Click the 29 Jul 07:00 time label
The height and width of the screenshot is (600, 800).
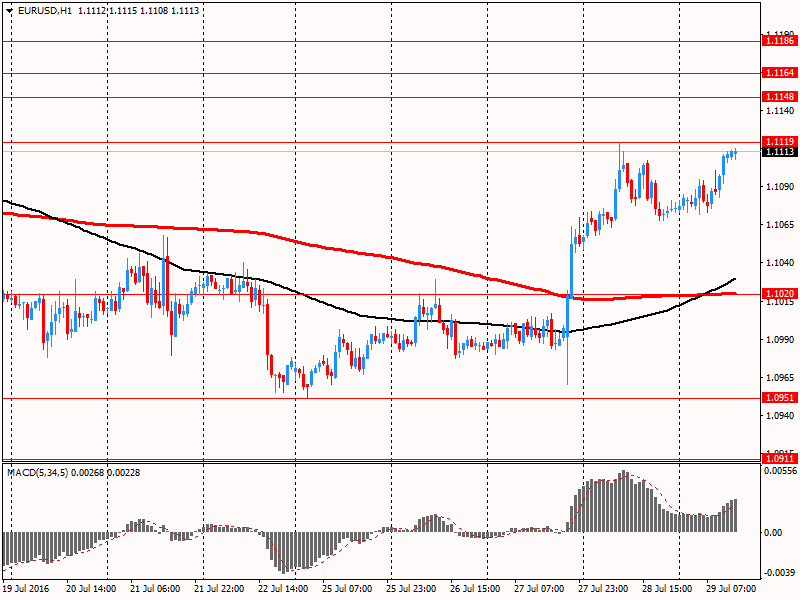pyautogui.click(x=732, y=588)
